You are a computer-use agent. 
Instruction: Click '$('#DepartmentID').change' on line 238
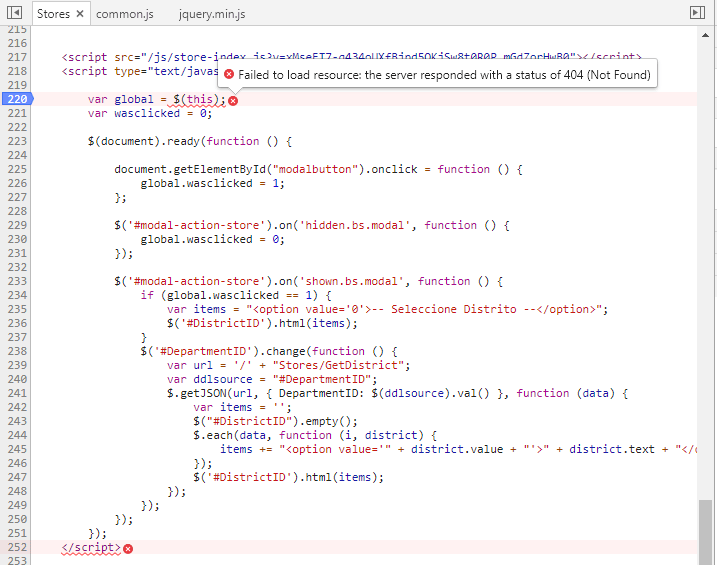tap(223, 351)
